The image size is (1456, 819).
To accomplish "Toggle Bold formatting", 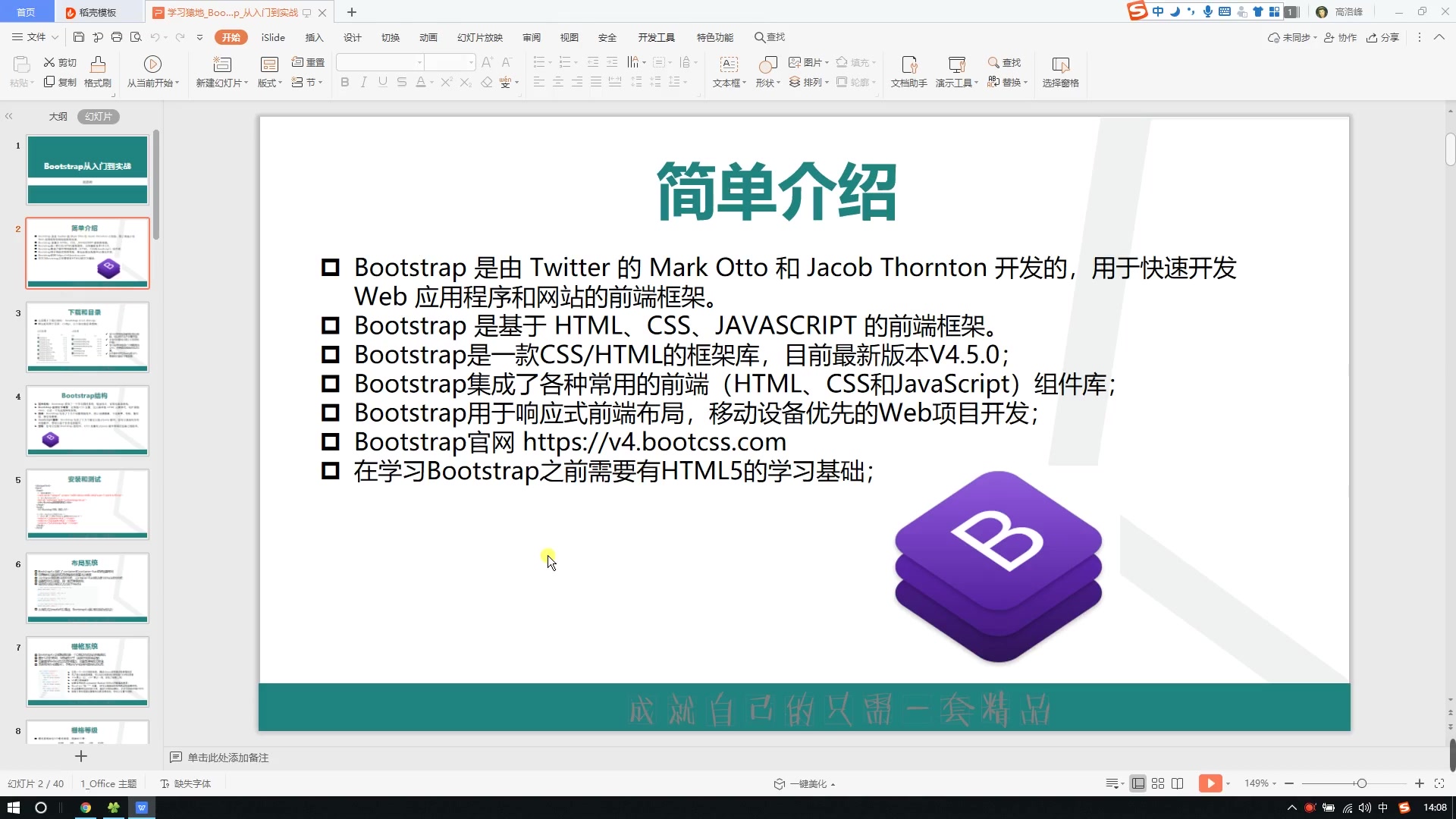I will pos(345,82).
